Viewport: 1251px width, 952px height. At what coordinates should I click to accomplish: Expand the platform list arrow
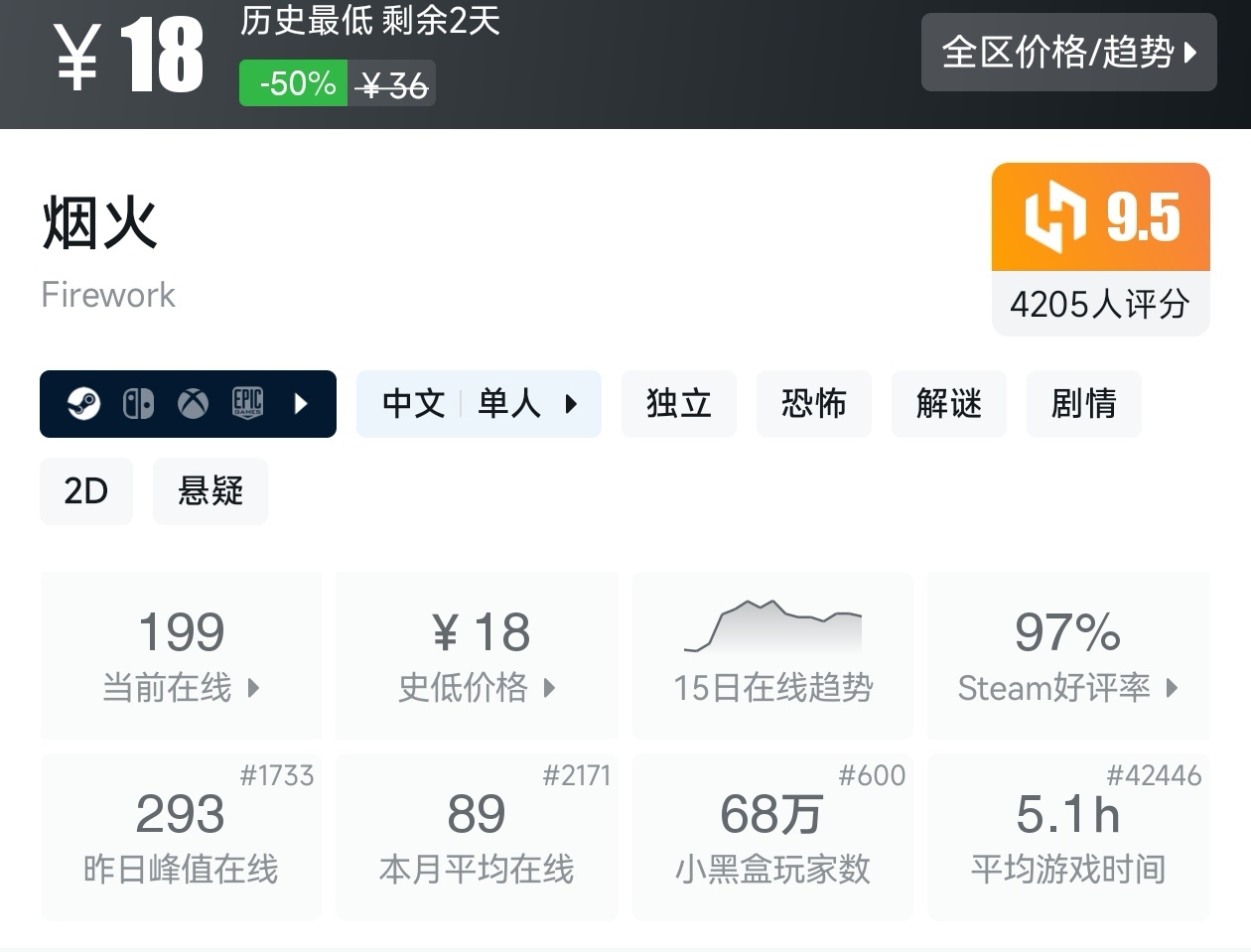301,404
